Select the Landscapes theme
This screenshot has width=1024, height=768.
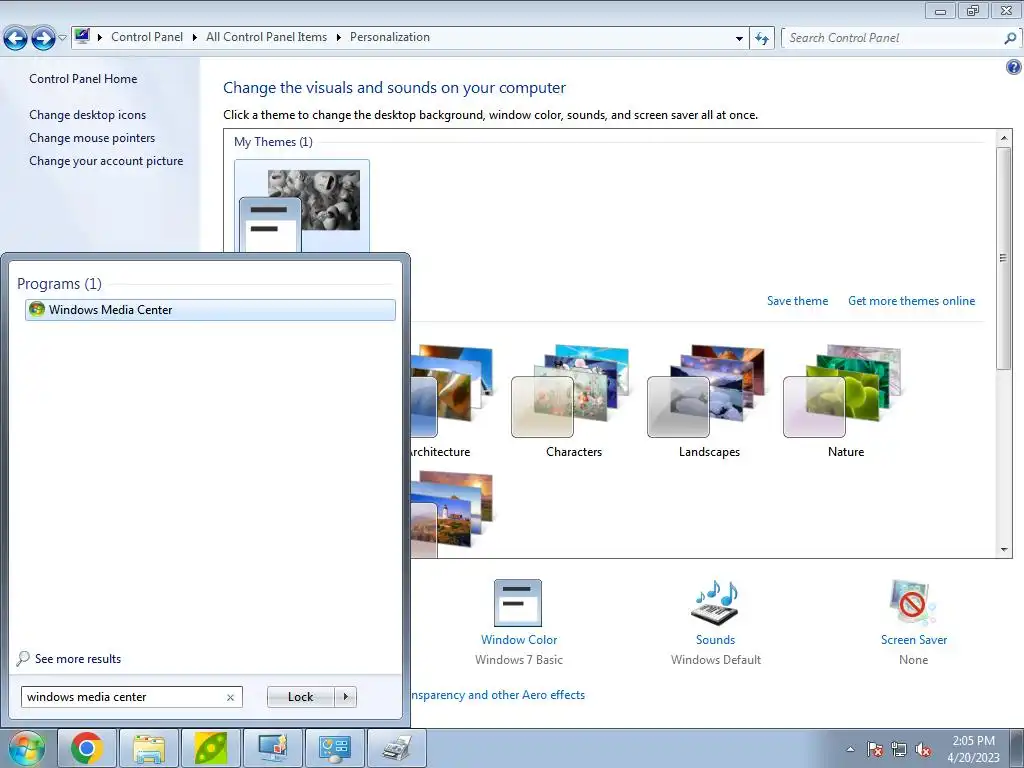(709, 400)
